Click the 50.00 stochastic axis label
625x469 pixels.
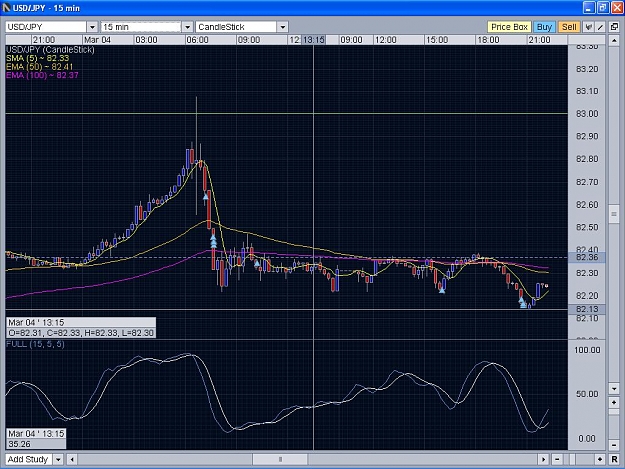pyautogui.click(x=587, y=394)
